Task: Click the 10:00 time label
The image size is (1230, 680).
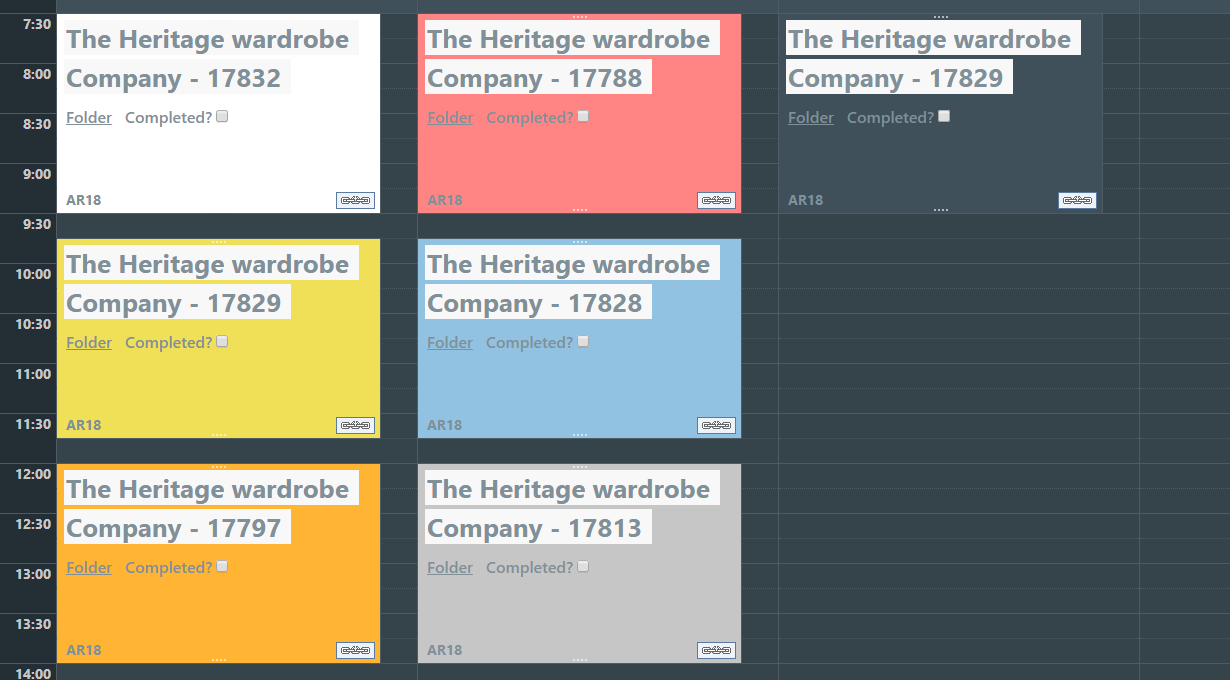Action: (x=32, y=274)
